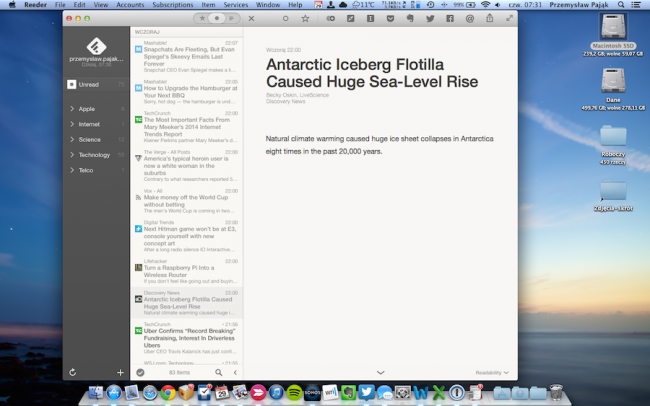Open Notification Center icon
650x406 pixels.
click(635, 5)
